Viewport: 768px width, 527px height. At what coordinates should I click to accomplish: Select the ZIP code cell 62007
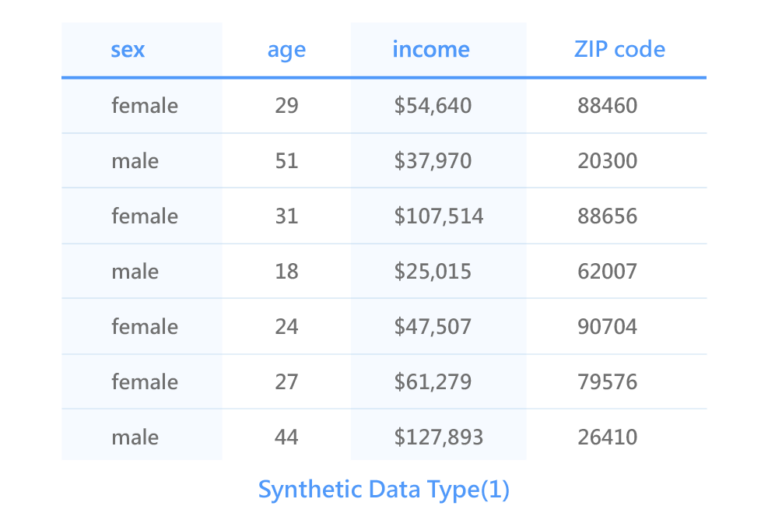(607, 271)
